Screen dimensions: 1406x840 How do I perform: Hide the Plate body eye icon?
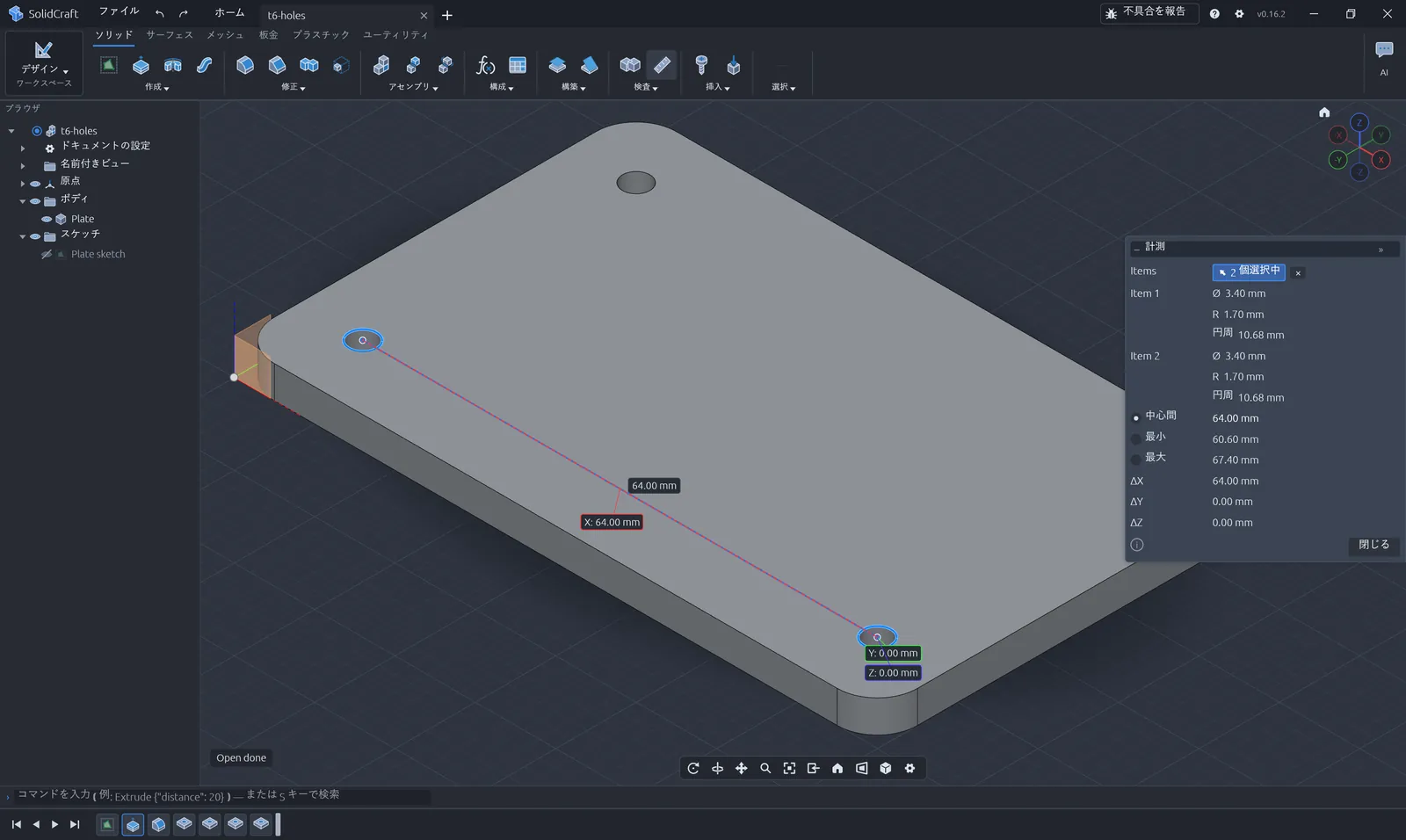[47, 219]
